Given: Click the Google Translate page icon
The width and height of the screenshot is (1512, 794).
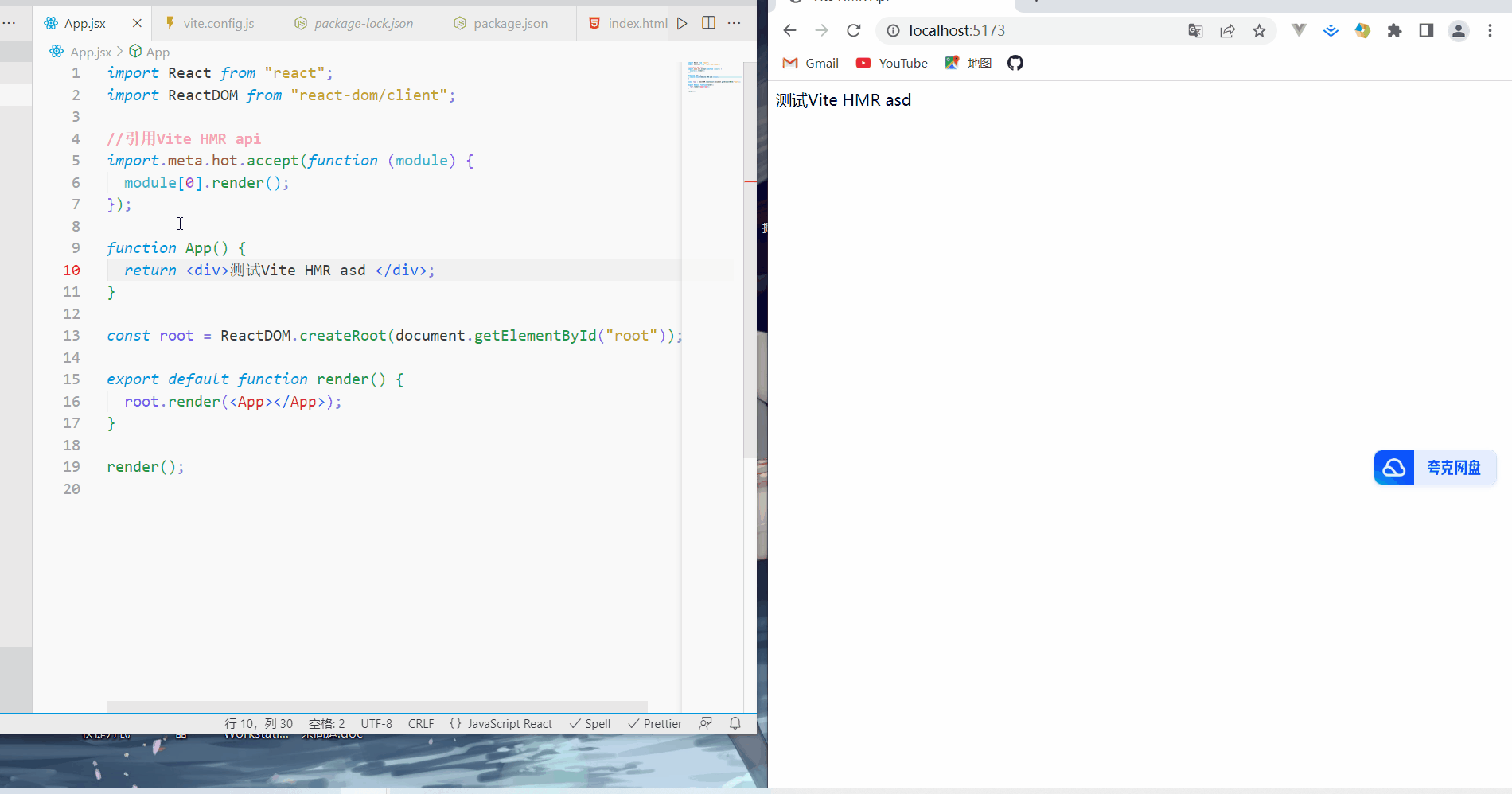Looking at the screenshot, I should [1195, 30].
